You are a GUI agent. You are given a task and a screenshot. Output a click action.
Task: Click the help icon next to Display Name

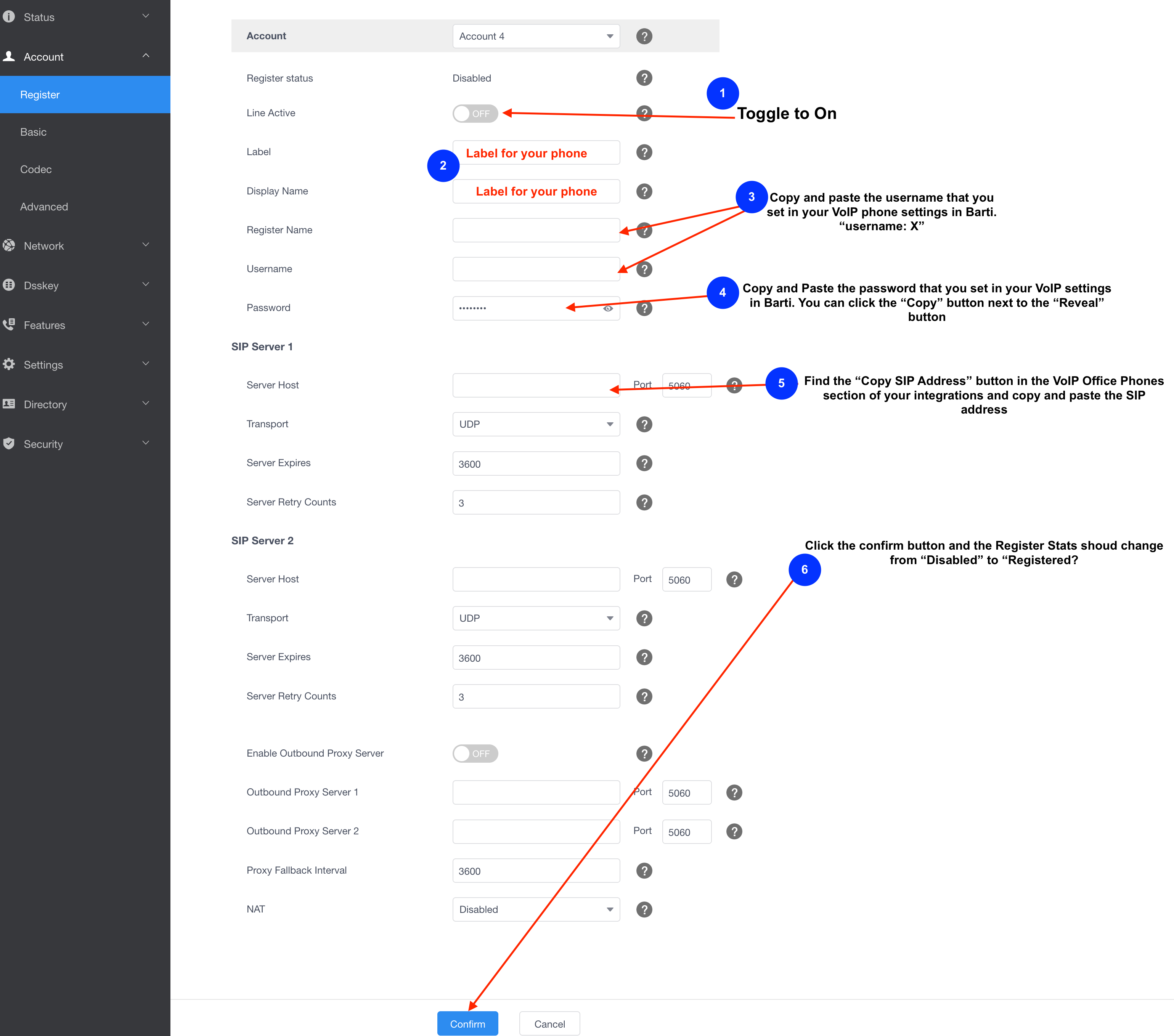click(644, 191)
